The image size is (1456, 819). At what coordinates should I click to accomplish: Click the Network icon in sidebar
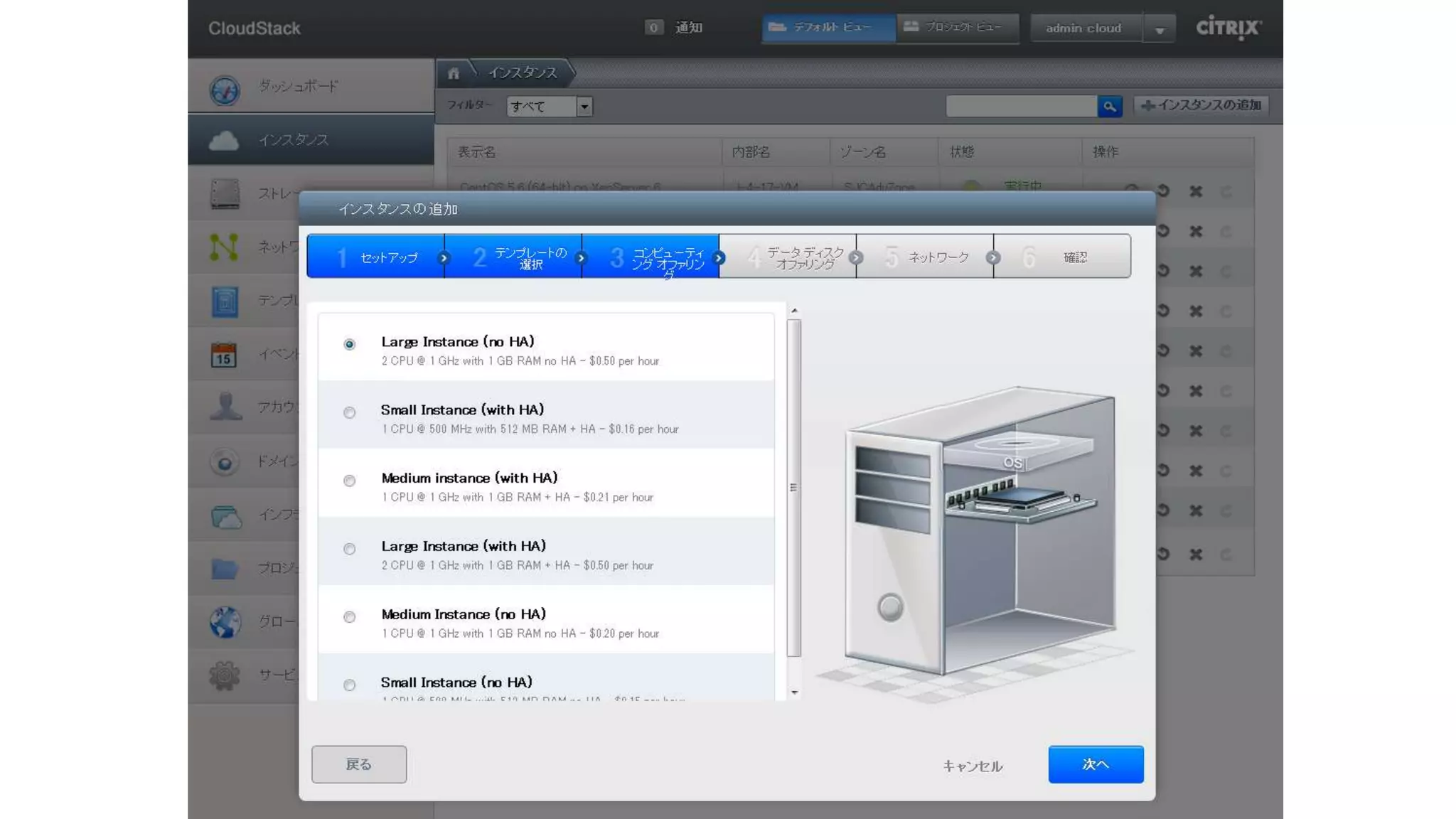(x=224, y=247)
